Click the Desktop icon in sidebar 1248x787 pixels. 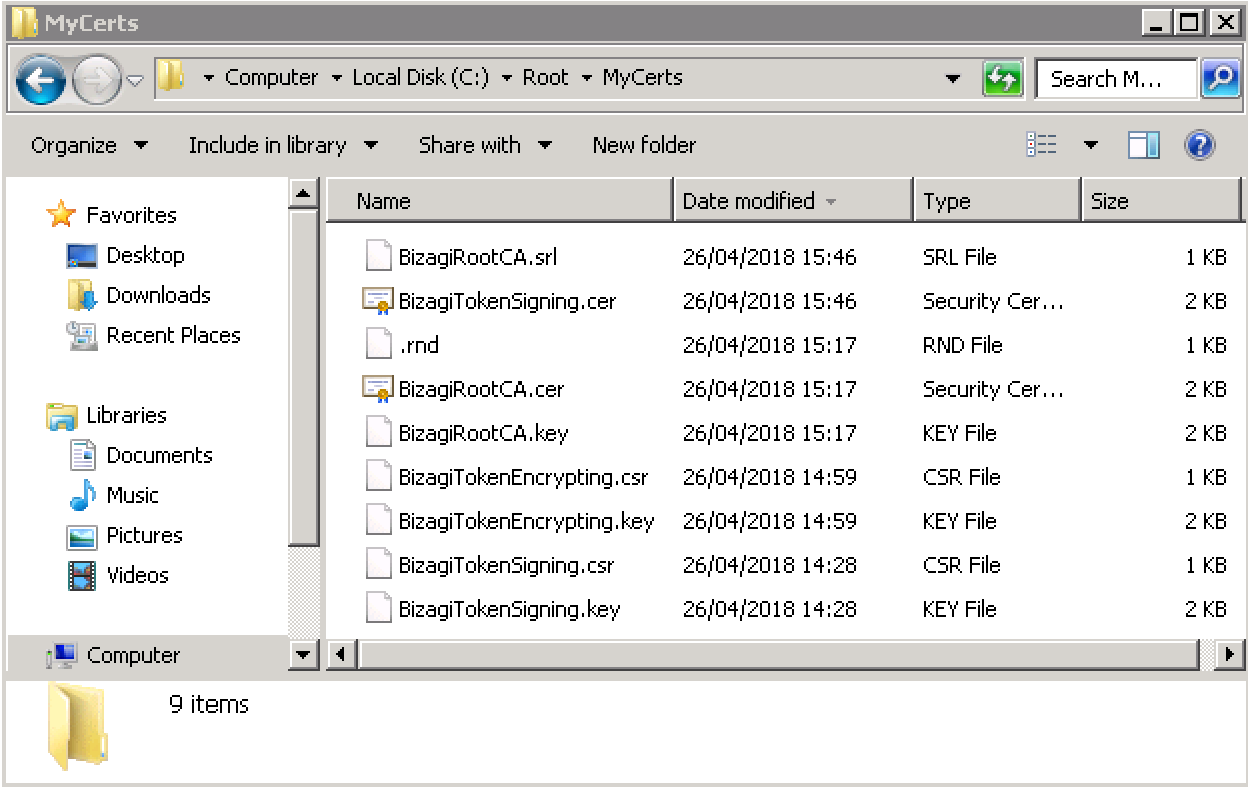tap(82, 256)
